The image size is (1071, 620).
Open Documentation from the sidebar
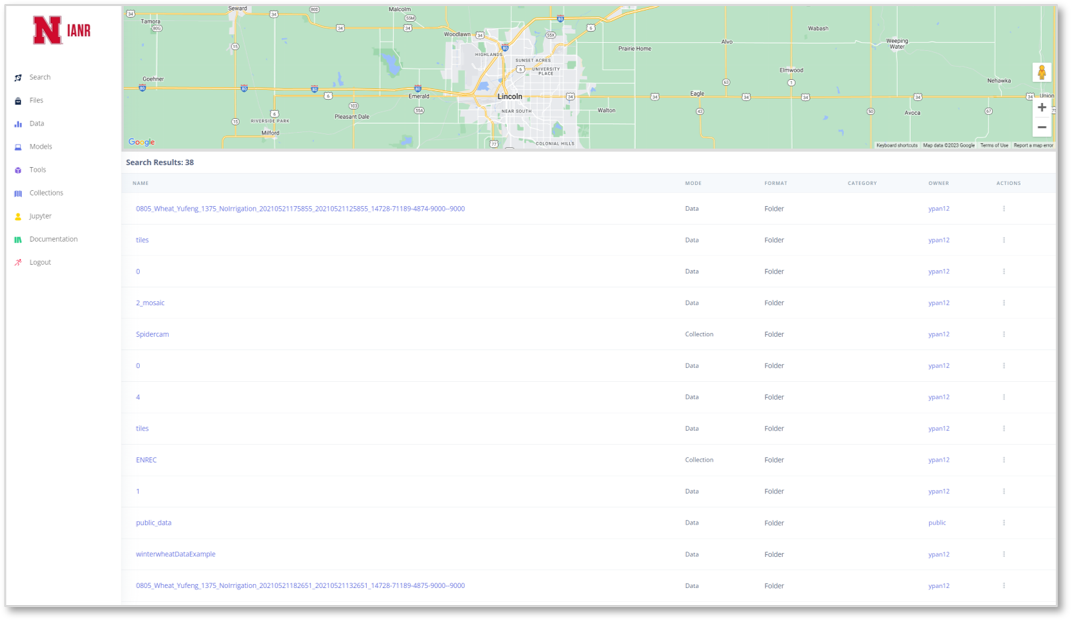[x=53, y=239]
